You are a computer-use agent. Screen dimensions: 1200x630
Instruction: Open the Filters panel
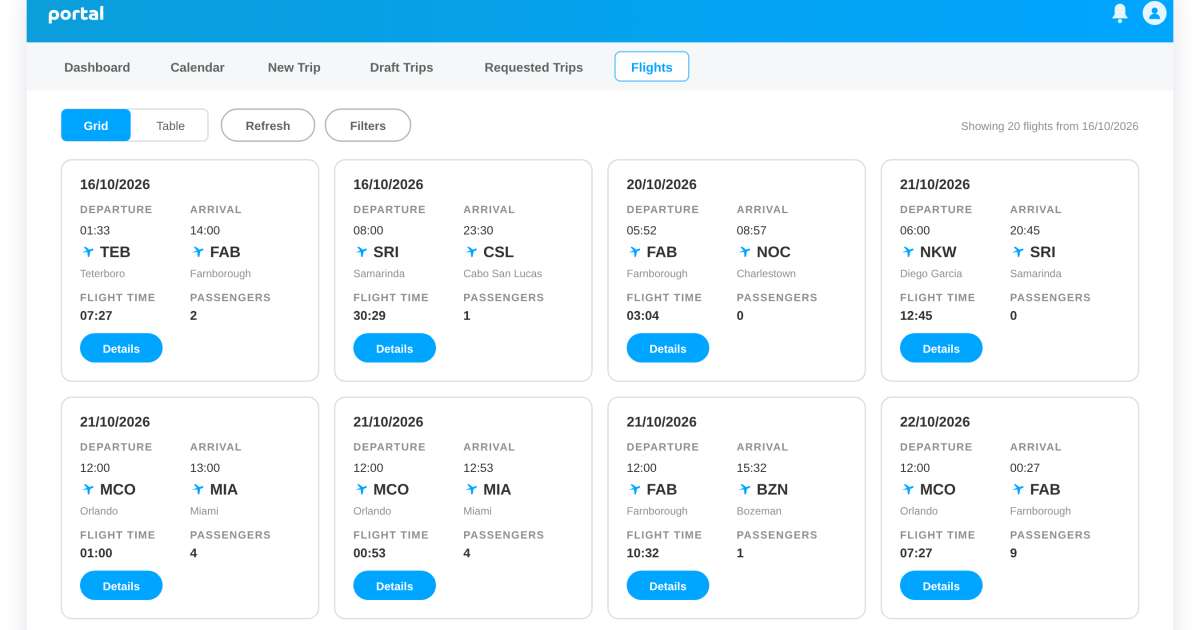pyautogui.click(x=368, y=125)
